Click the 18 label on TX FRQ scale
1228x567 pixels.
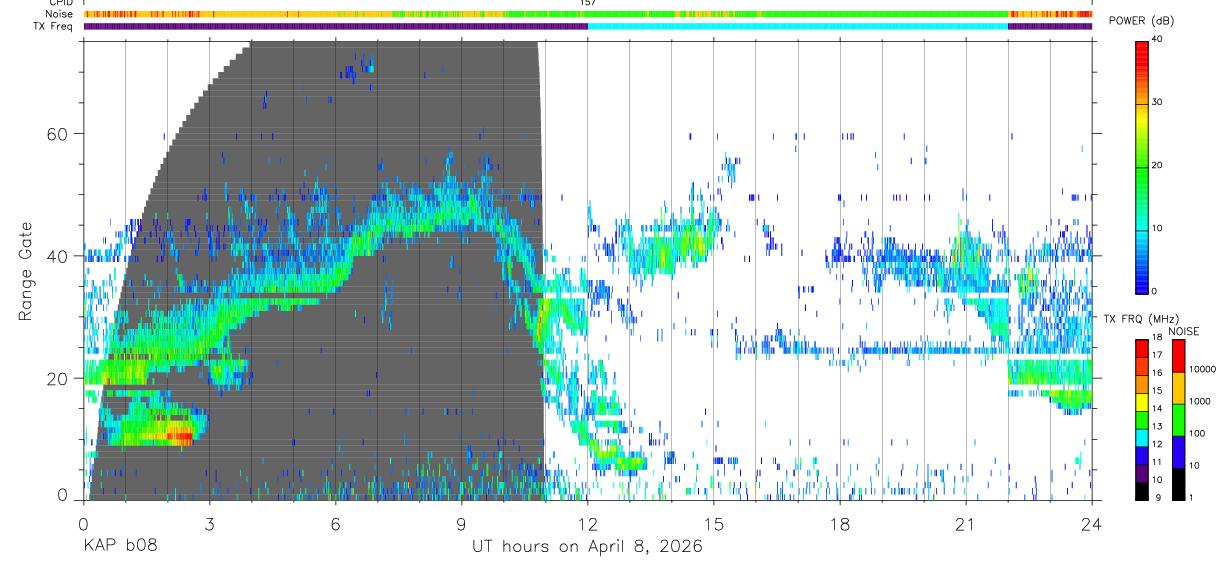1157,339
